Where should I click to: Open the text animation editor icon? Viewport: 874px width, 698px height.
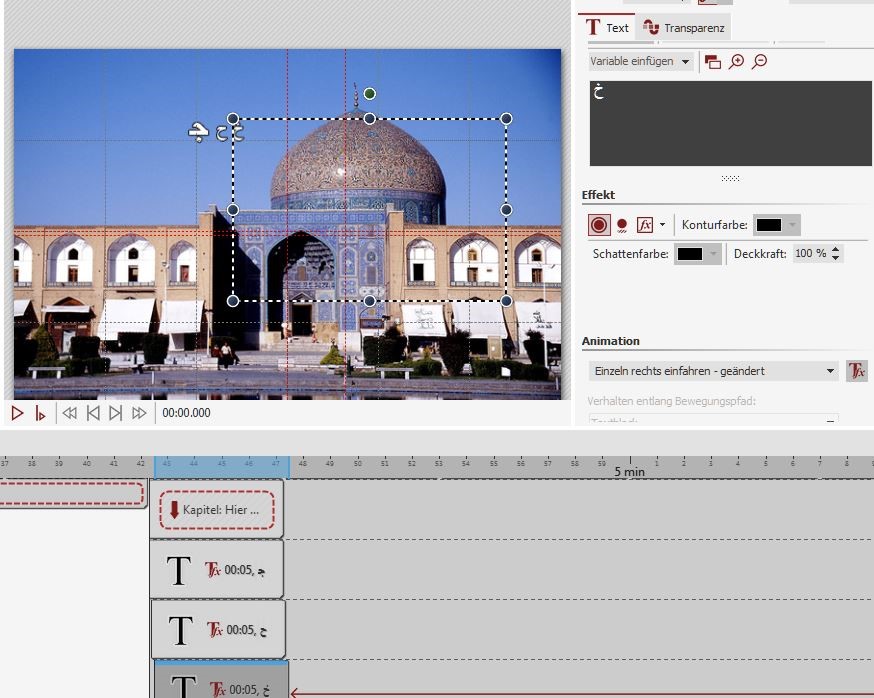856,371
